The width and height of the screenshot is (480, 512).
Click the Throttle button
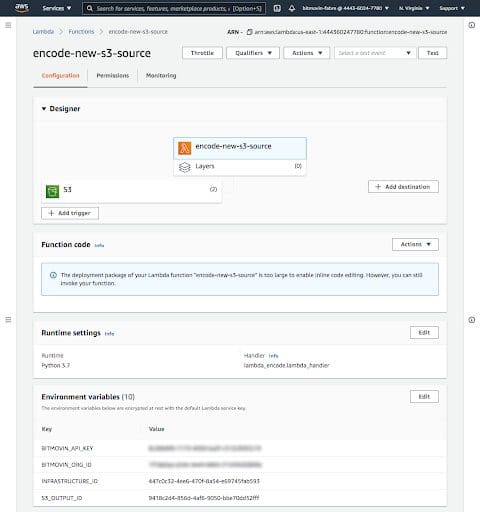pyautogui.click(x=202, y=53)
